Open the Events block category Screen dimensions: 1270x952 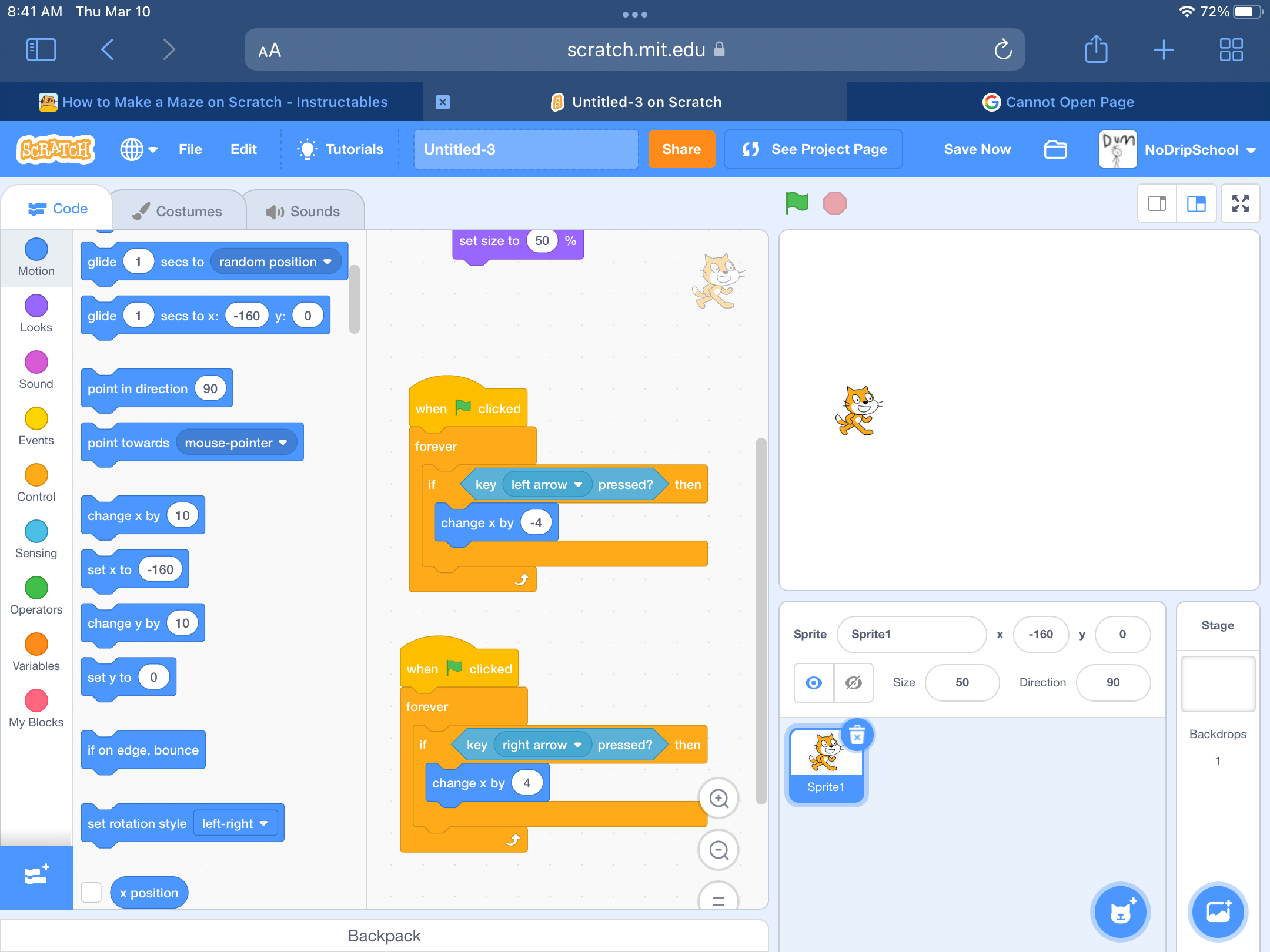click(x=36, y=426)
